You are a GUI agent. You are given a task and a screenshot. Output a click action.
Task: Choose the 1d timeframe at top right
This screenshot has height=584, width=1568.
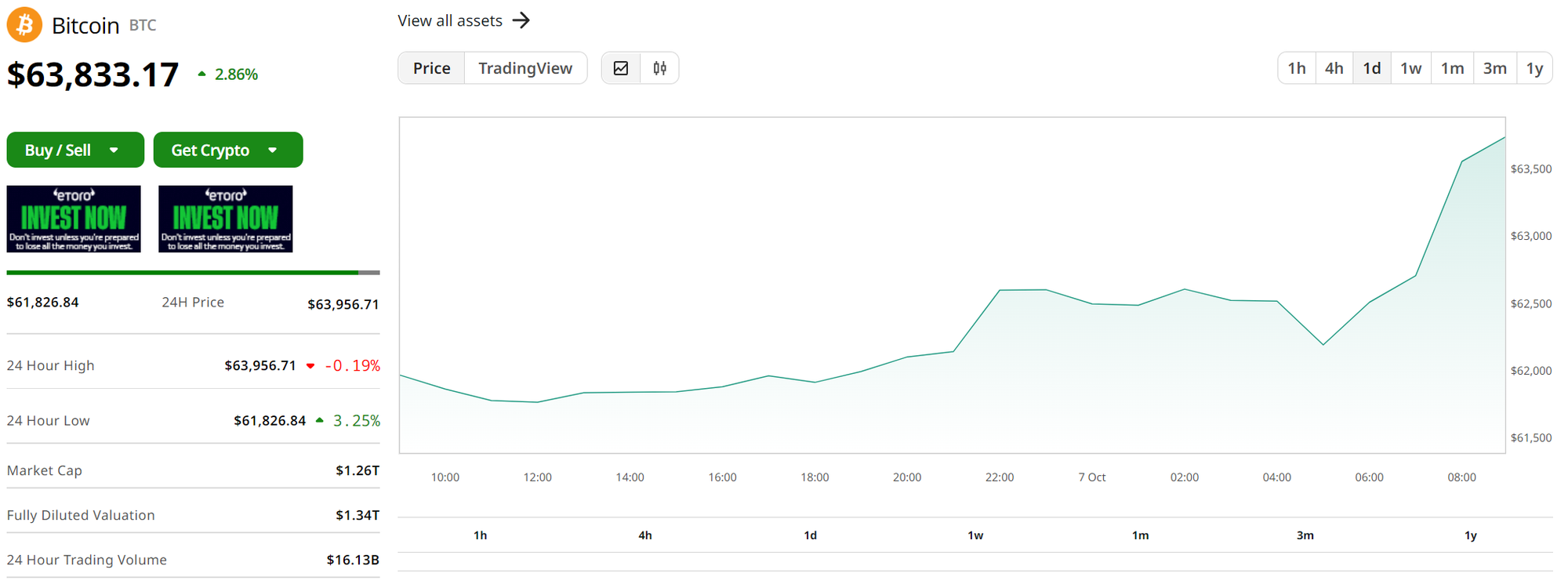pyautogui.click(x=1371, y=68)
